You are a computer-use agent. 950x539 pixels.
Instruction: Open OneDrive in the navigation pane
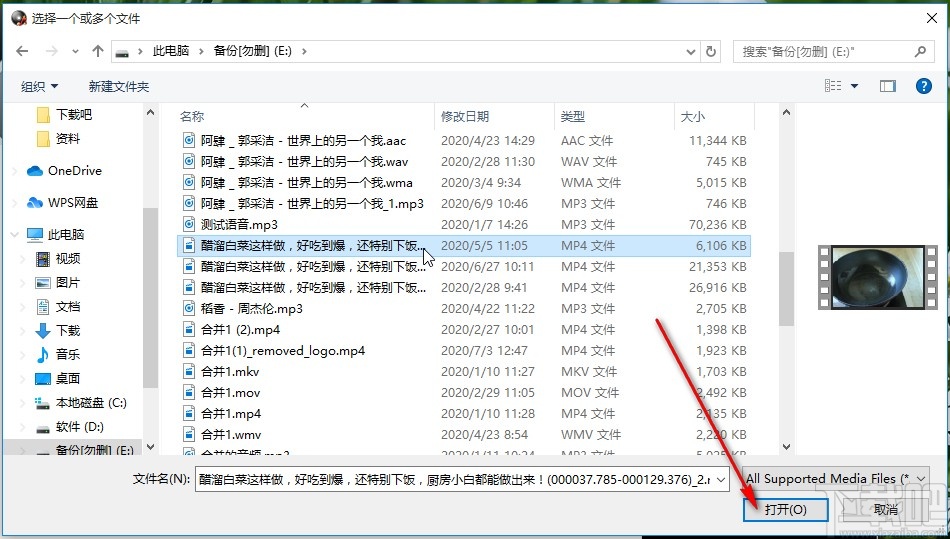pyautogui.click(x=64, y=171)
